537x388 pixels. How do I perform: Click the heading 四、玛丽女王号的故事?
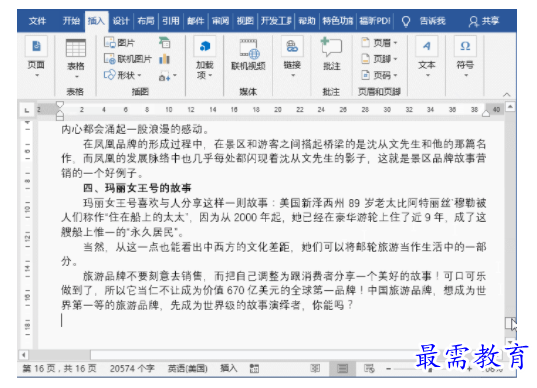pos(137,188)
